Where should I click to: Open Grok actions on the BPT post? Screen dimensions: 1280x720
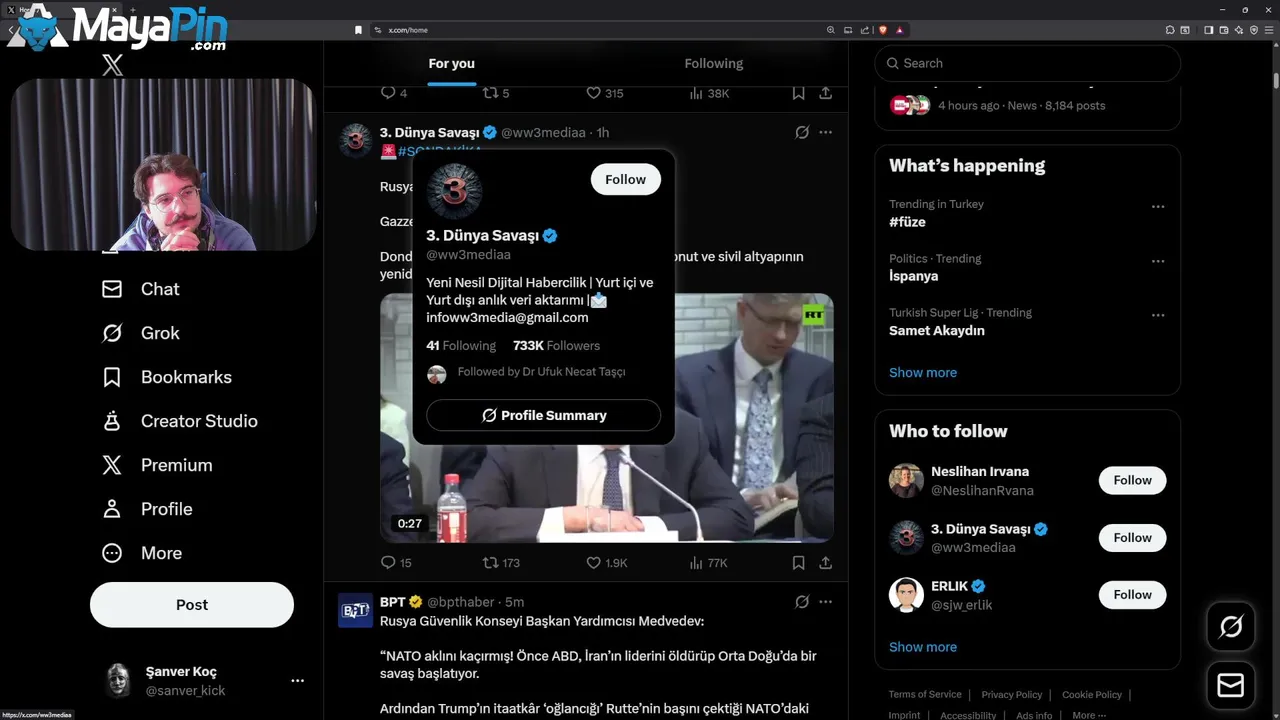pos(802,602)
